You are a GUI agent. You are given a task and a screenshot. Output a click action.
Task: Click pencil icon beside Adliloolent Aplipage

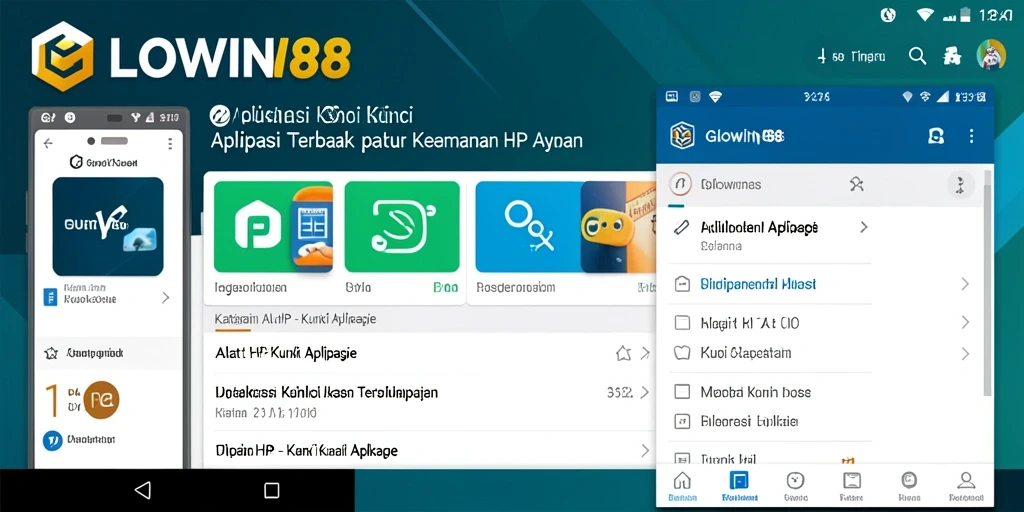coord(681,227)
